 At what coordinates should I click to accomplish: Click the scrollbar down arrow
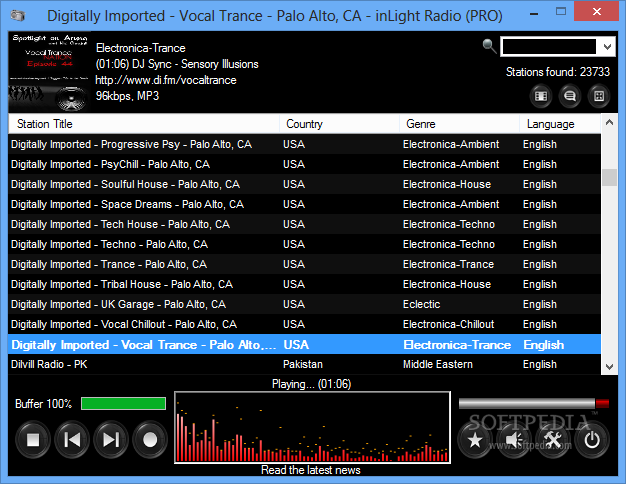pyautogui.click(x=609, y=367)
